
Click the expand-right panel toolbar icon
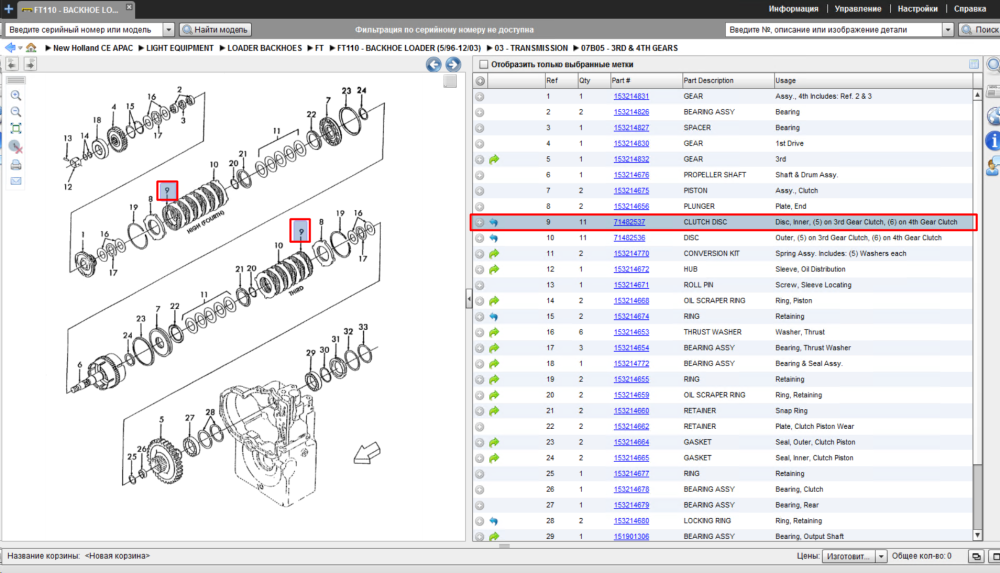tap(30, 64)
